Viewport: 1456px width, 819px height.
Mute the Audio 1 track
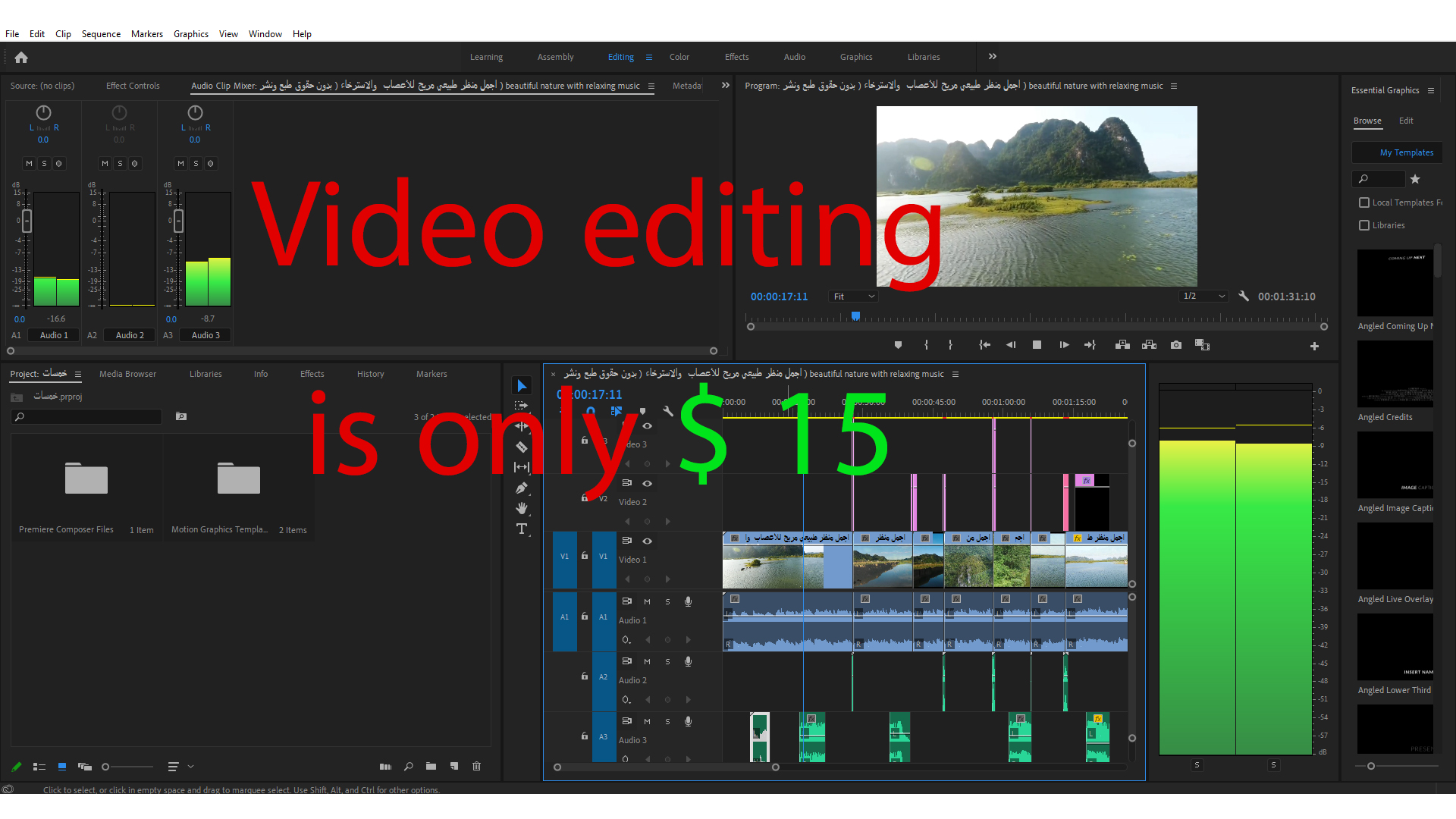[647, 601]
